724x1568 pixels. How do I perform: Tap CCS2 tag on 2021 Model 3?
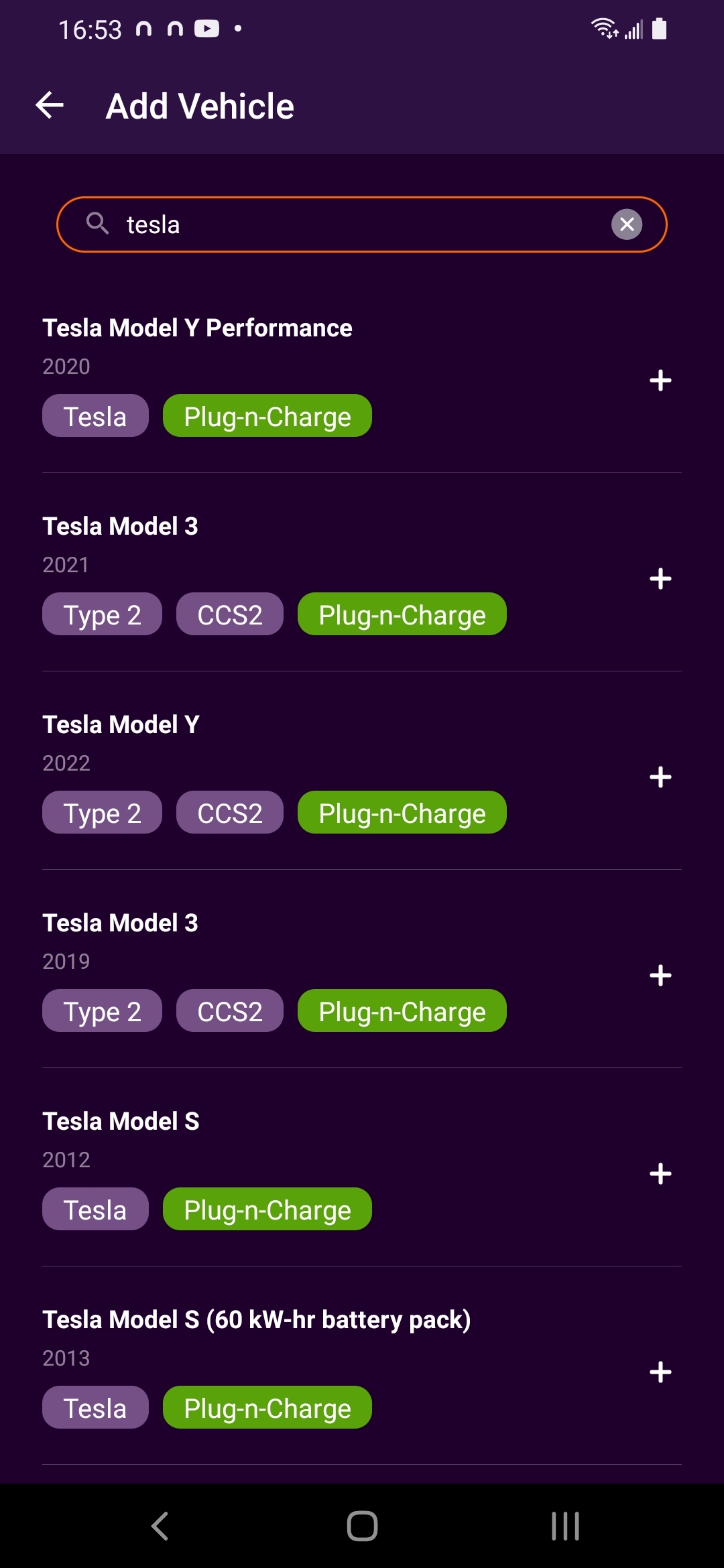point(230,614)
